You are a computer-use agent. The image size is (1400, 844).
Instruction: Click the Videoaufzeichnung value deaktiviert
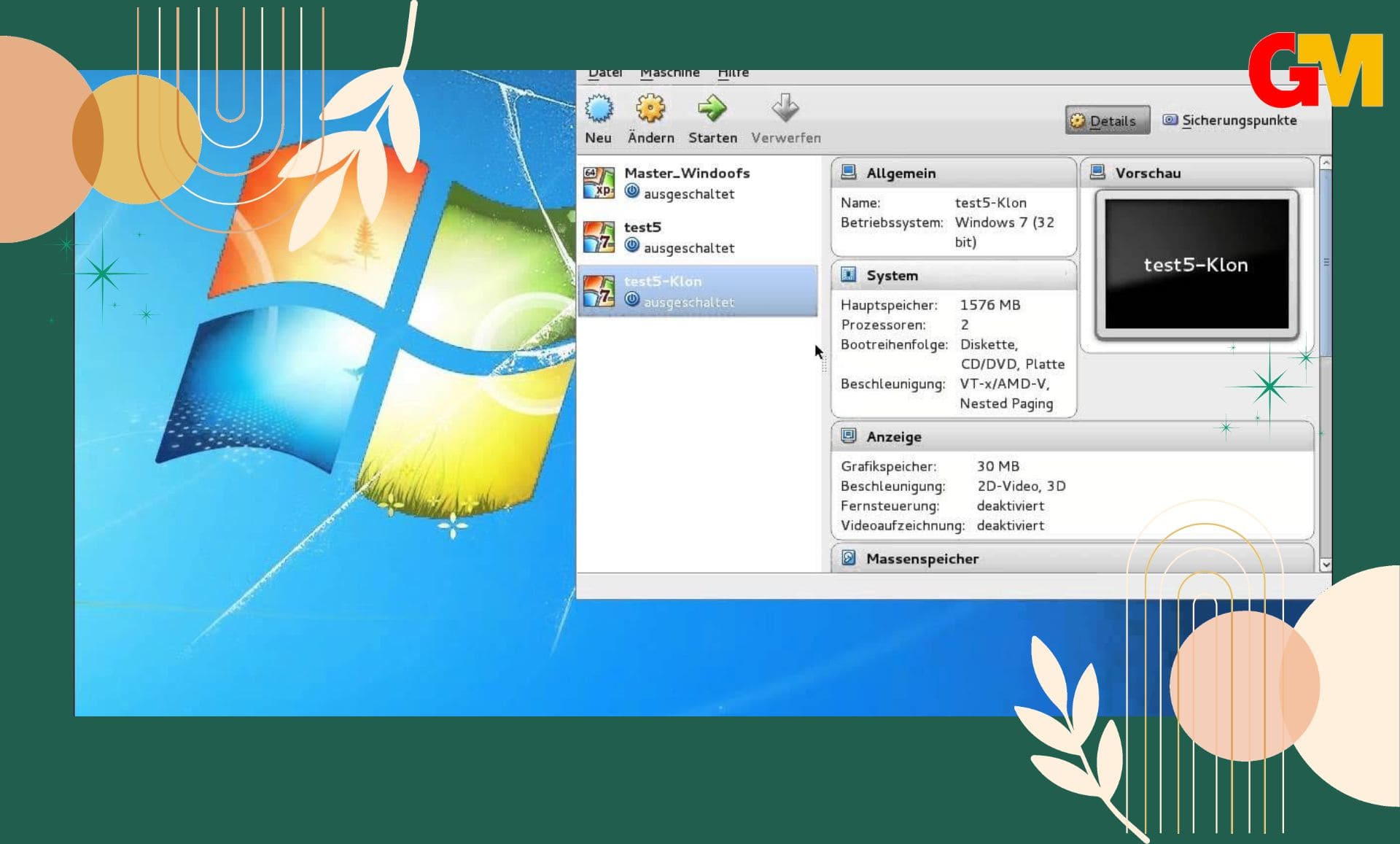coord(1010,525)
